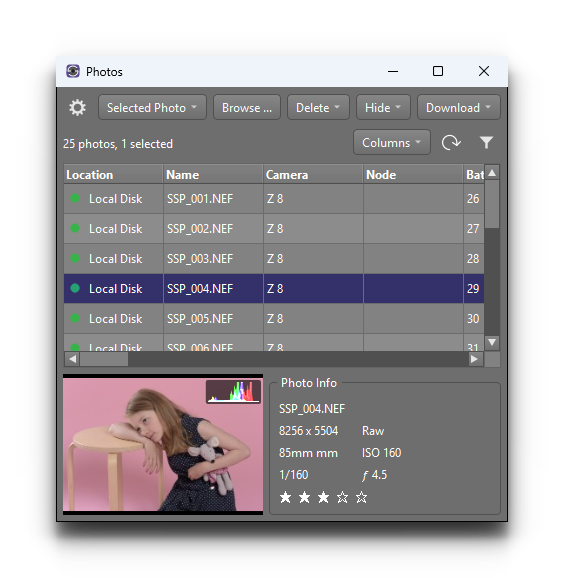Click the preview thumbnail of the girl
This screenshot has height=578, width=564.
coord(163,444)
